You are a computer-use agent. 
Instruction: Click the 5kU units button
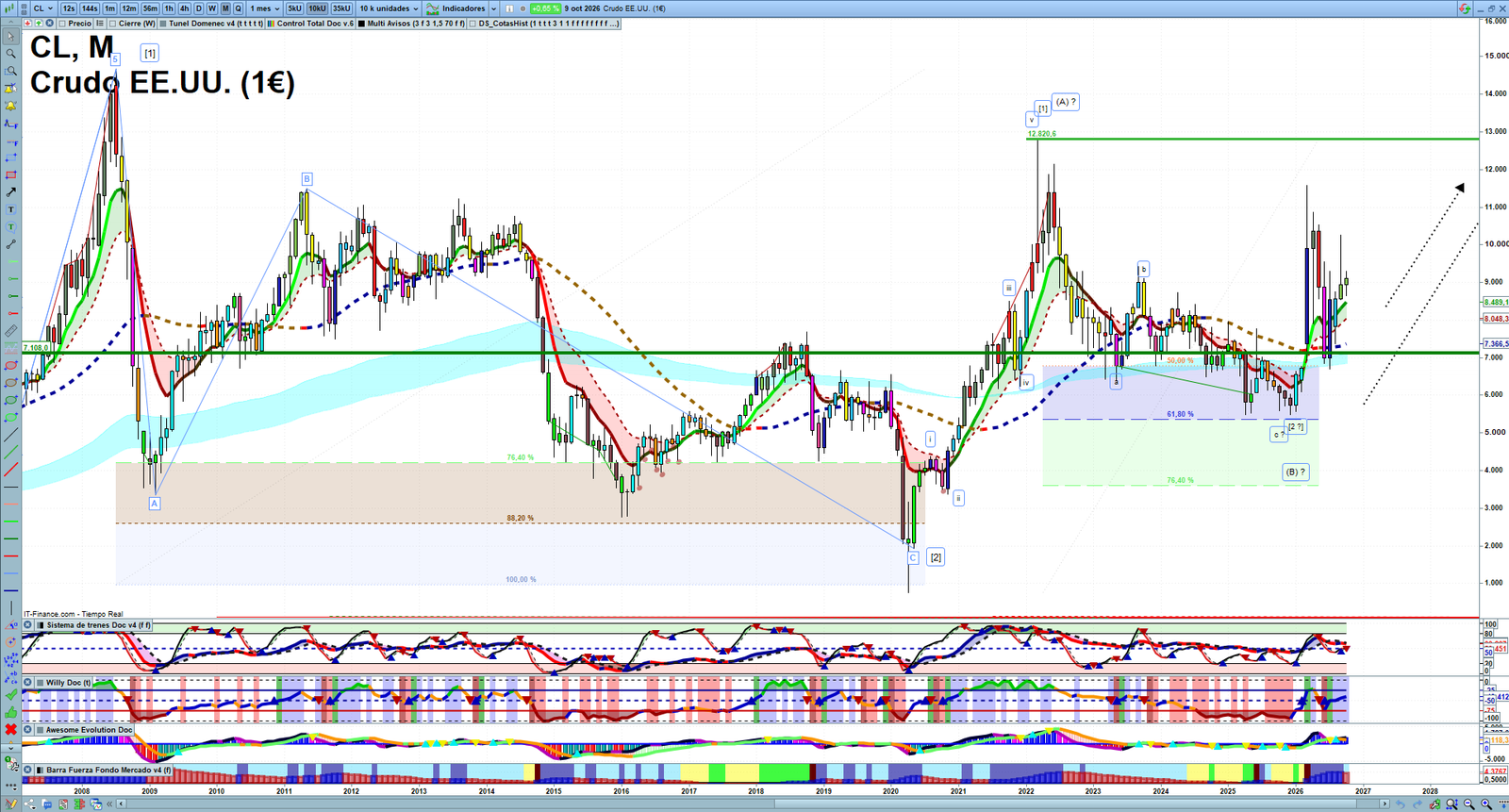[x=294, y=8]
